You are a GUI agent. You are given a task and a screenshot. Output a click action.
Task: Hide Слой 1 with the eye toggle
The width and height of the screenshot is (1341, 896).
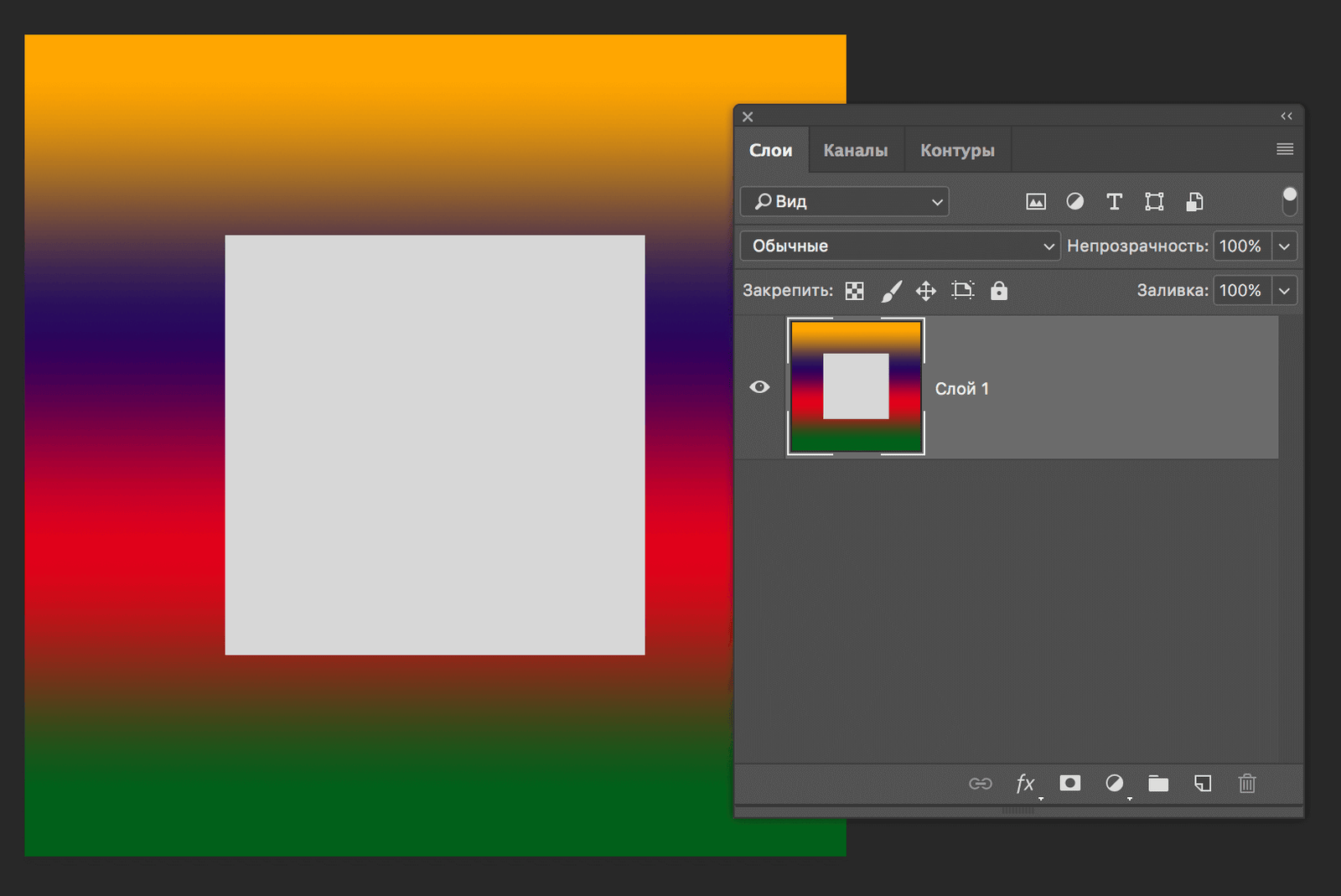coord(759,386)
